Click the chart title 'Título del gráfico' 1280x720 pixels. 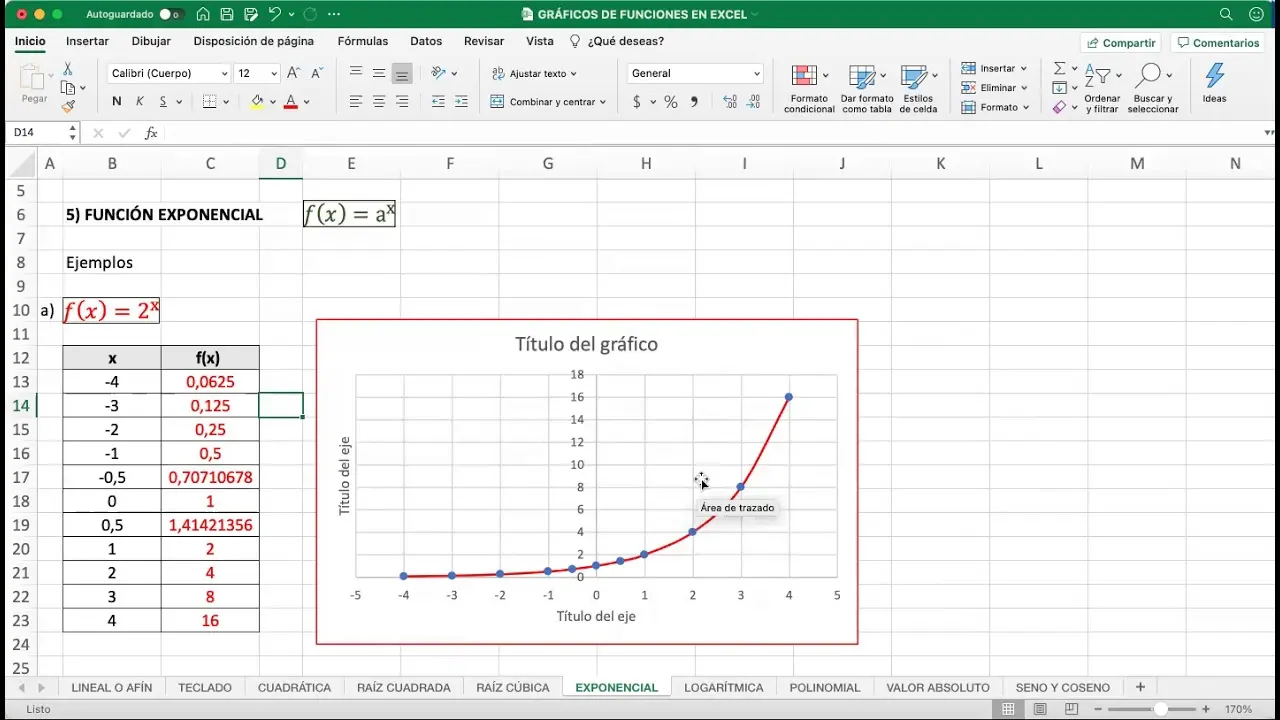586,345
